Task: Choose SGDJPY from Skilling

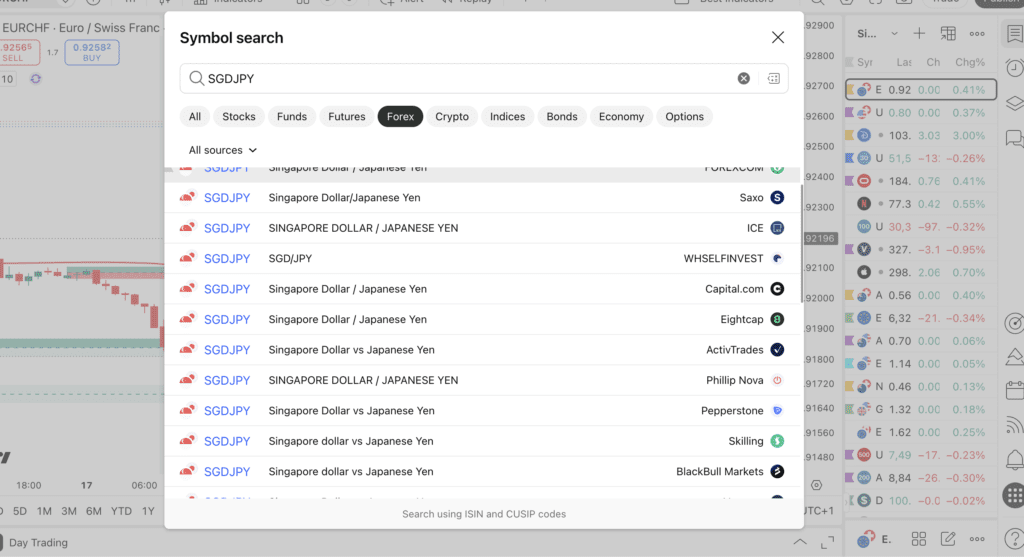Action: point(483,441)
